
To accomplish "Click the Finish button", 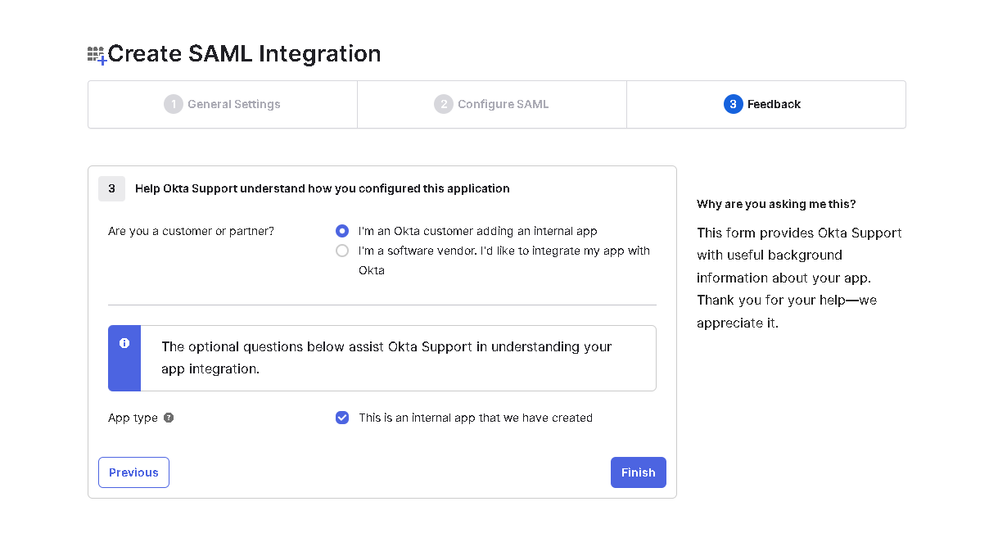I will coord(638,473).
